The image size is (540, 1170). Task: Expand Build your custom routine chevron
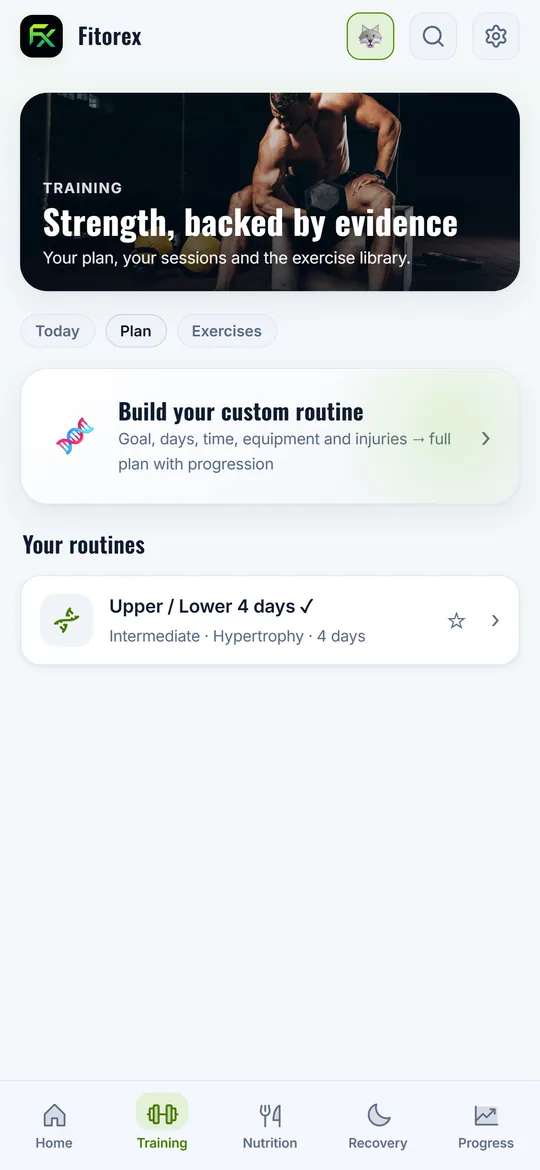pyautogui.click(x=486, y=439)
